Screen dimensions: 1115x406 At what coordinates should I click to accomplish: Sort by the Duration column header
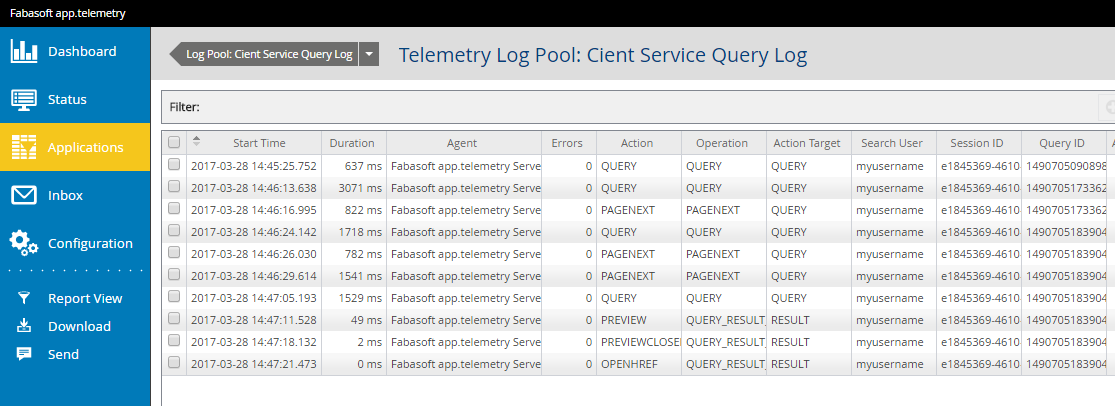[352, 143]
